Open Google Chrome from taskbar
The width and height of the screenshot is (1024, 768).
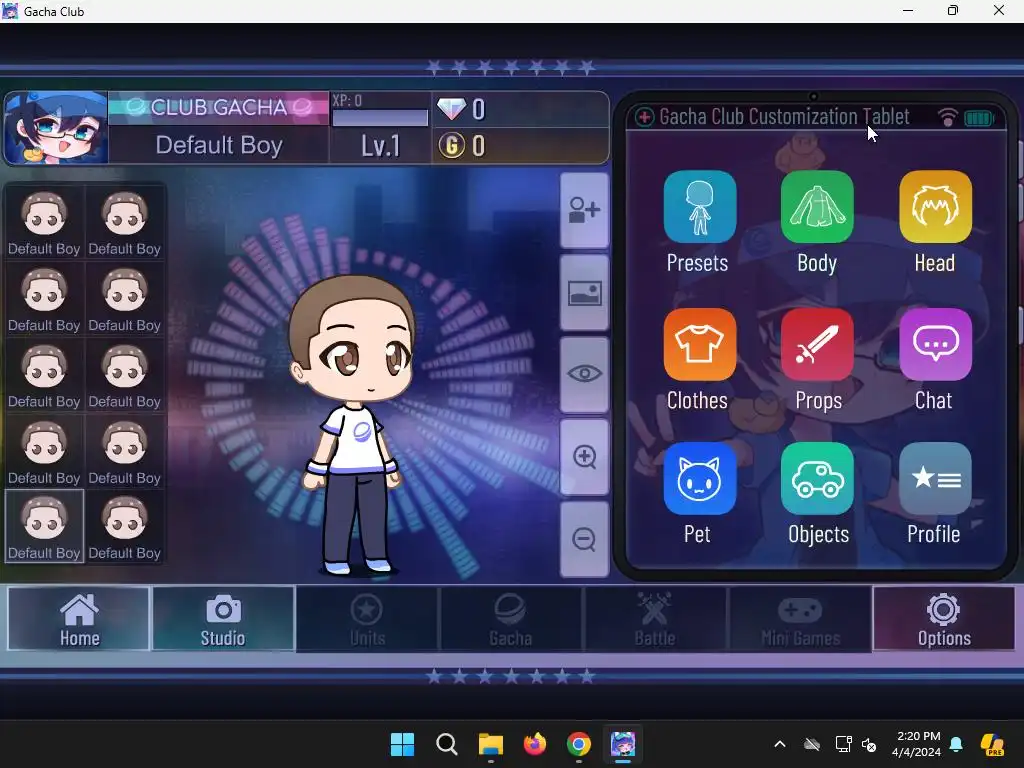(x=579, y=744)
